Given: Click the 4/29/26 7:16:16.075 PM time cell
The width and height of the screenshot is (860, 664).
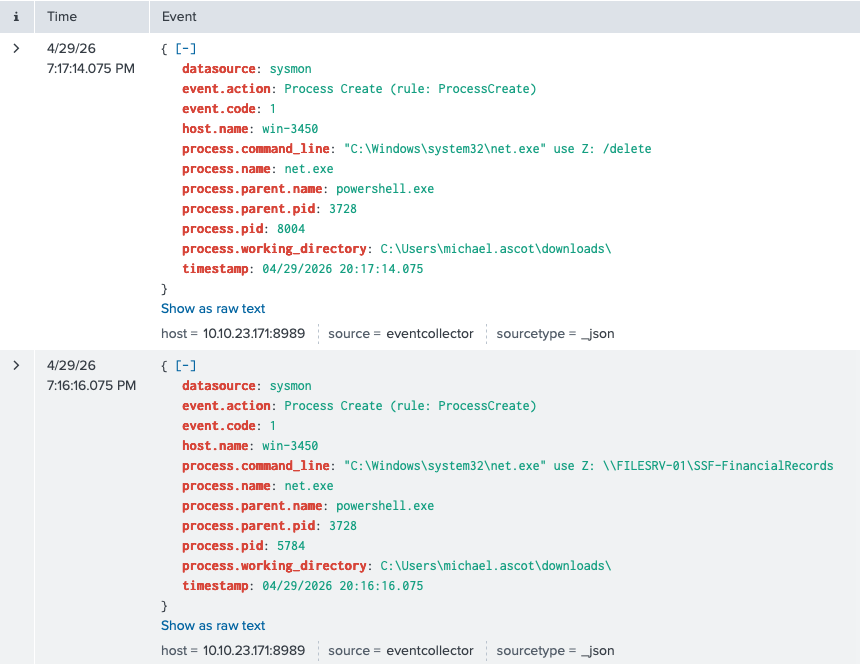Looking at the screenshot, I should [x=91, y=375].
